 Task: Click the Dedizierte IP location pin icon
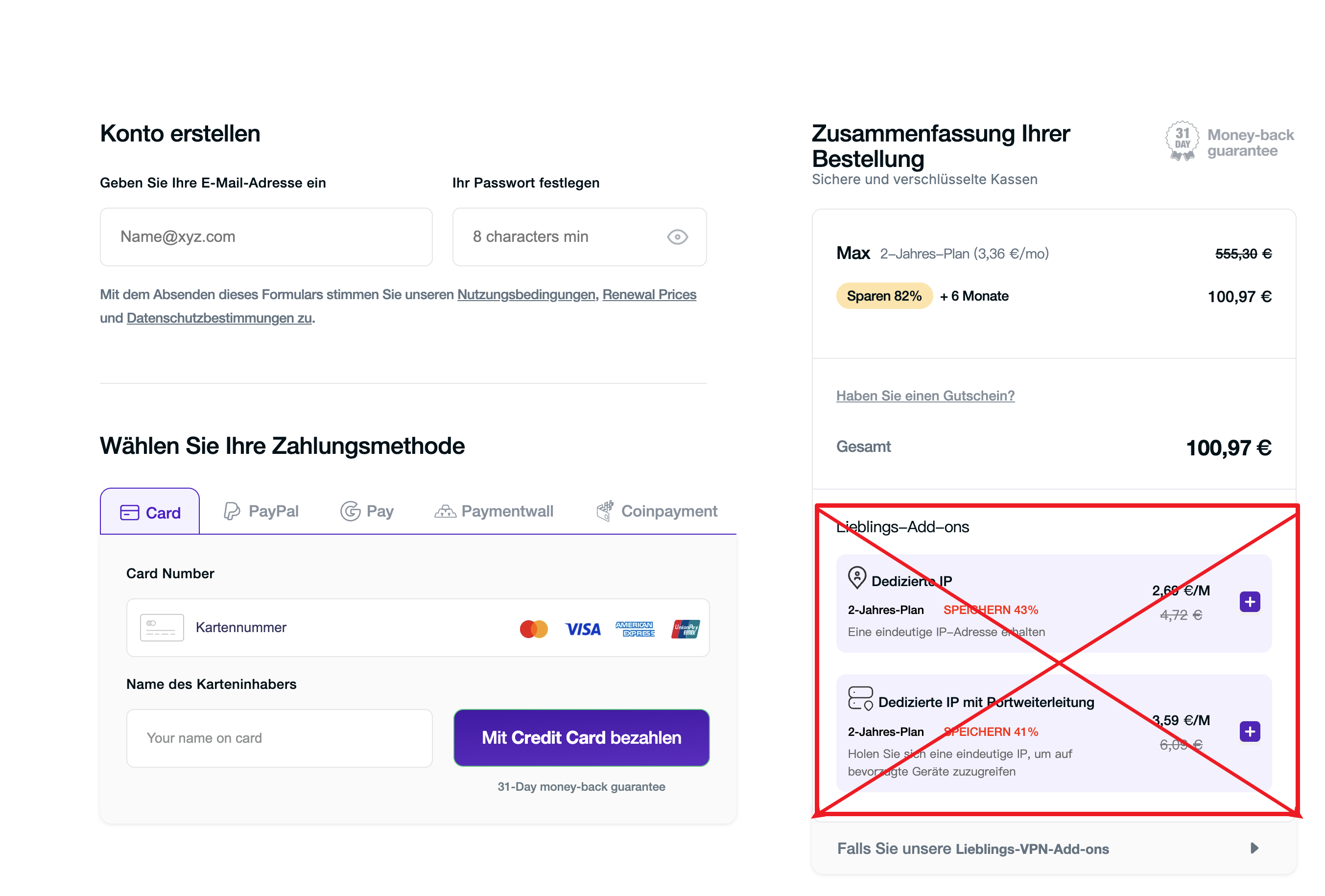point(856,578)
